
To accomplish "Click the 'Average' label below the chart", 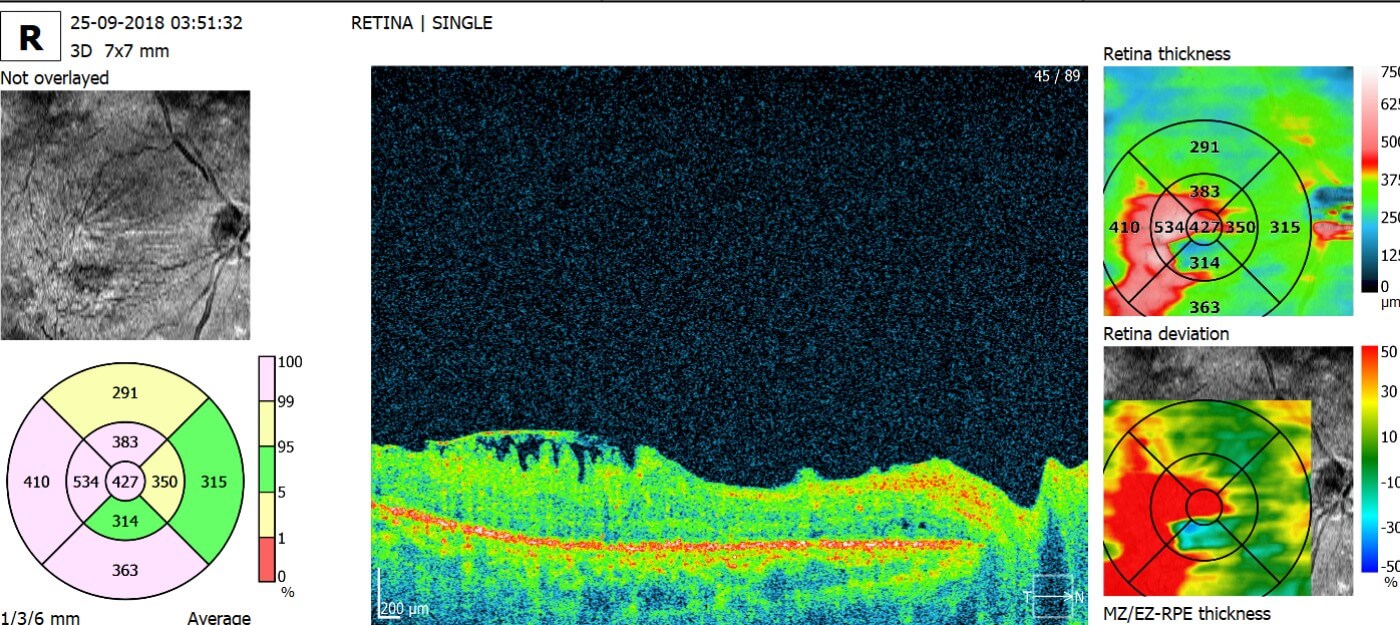I will pyautogui.click(x=218, y=617).
